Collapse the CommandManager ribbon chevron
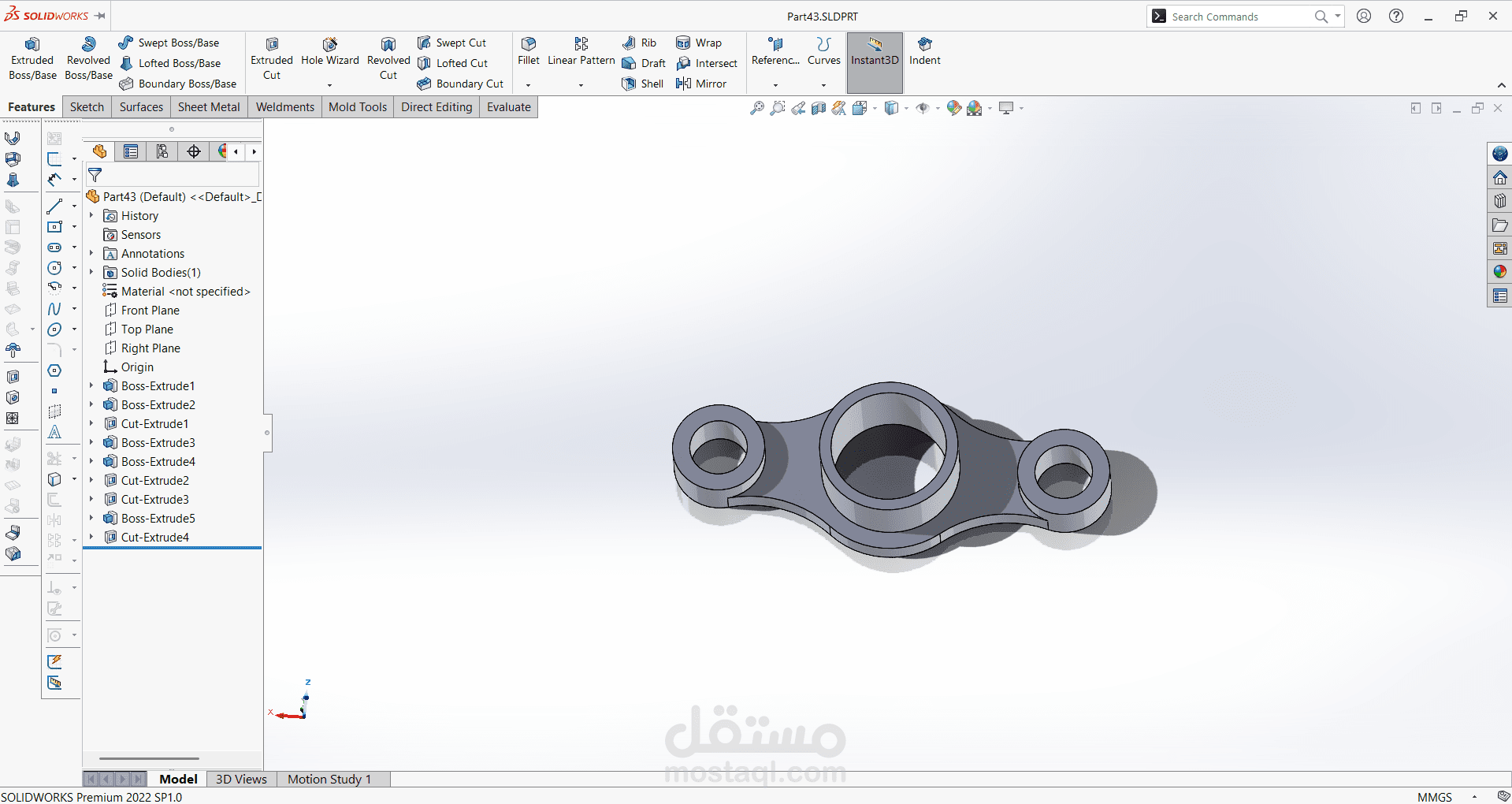 click(x=1501, y=85)
